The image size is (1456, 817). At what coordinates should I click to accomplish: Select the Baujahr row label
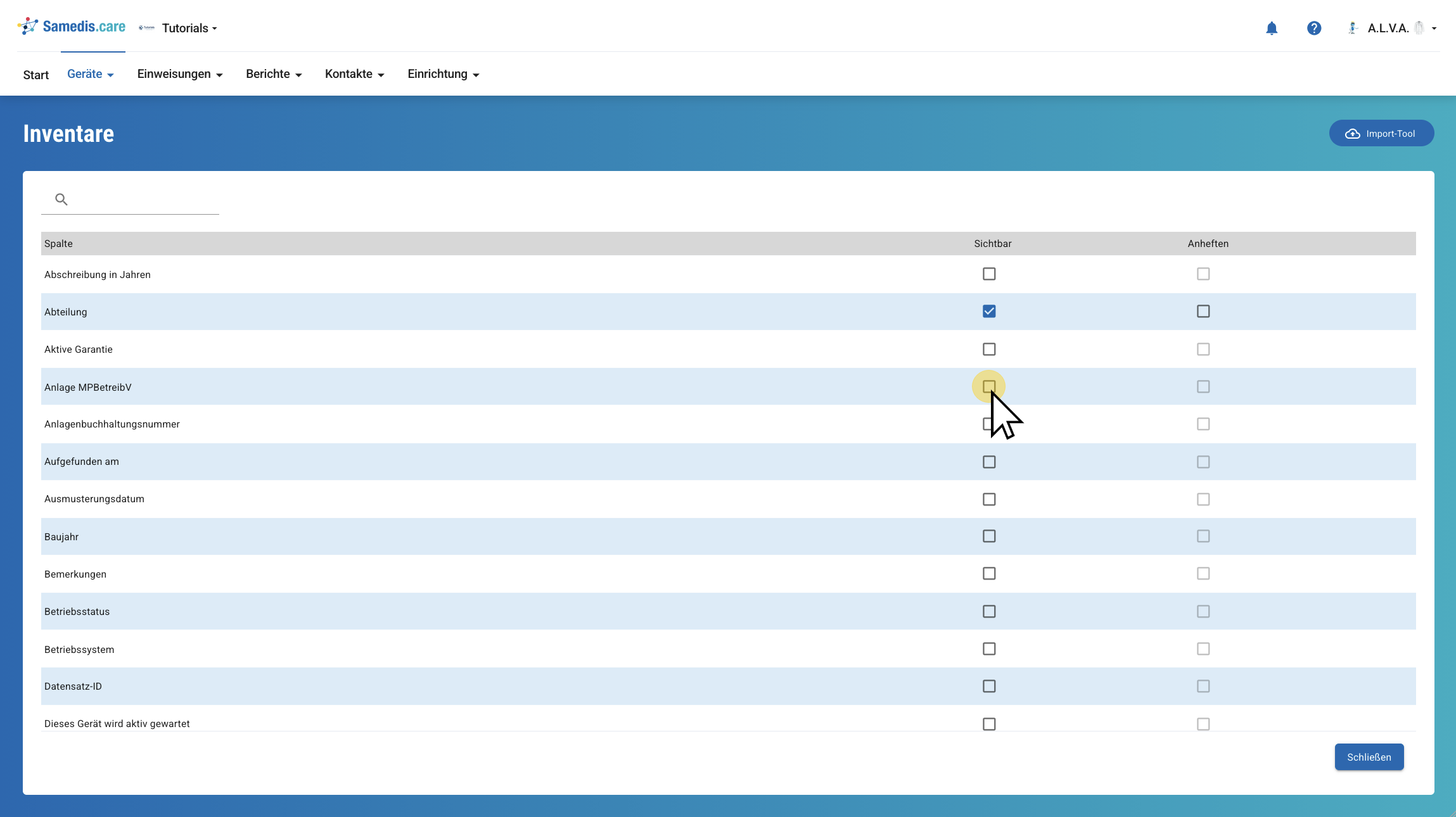tap(61, 537)
